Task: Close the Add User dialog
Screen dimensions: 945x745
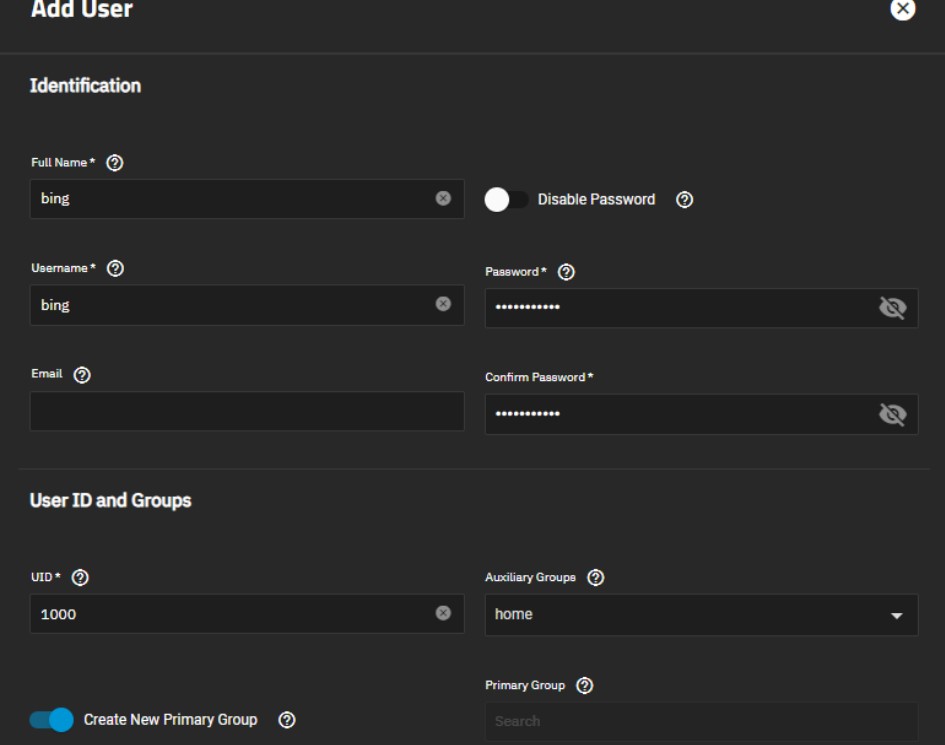Action: pyautogui.click(x=902, y=10)
